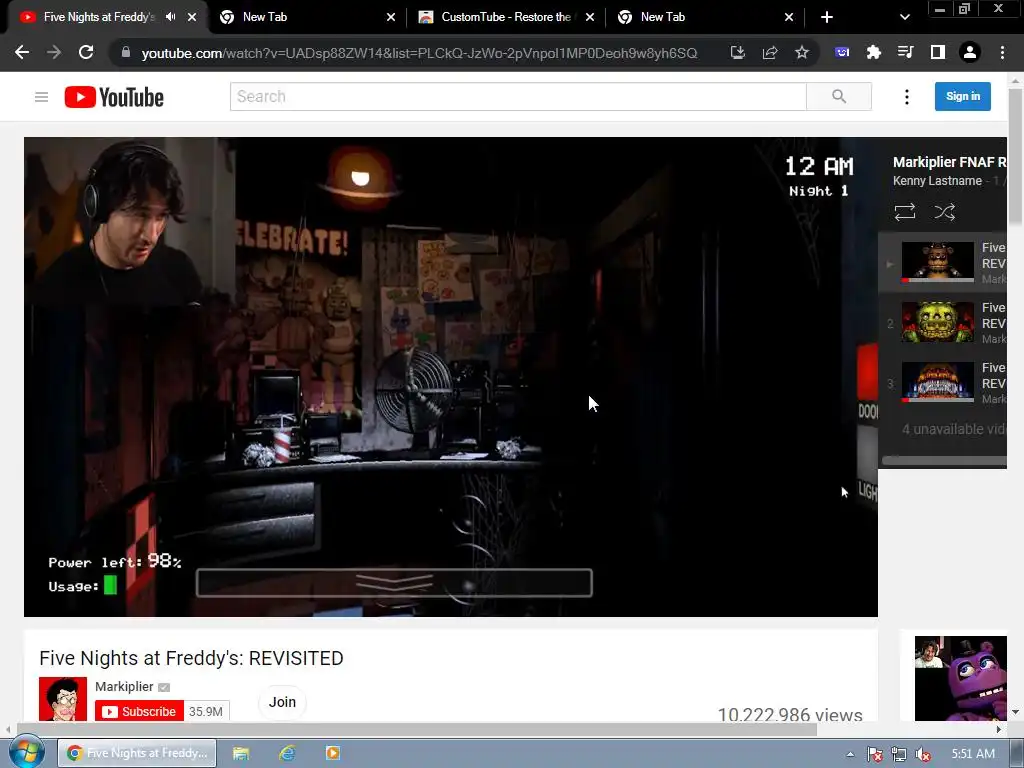Open the tab search dropdown arrow

(904, 17)
